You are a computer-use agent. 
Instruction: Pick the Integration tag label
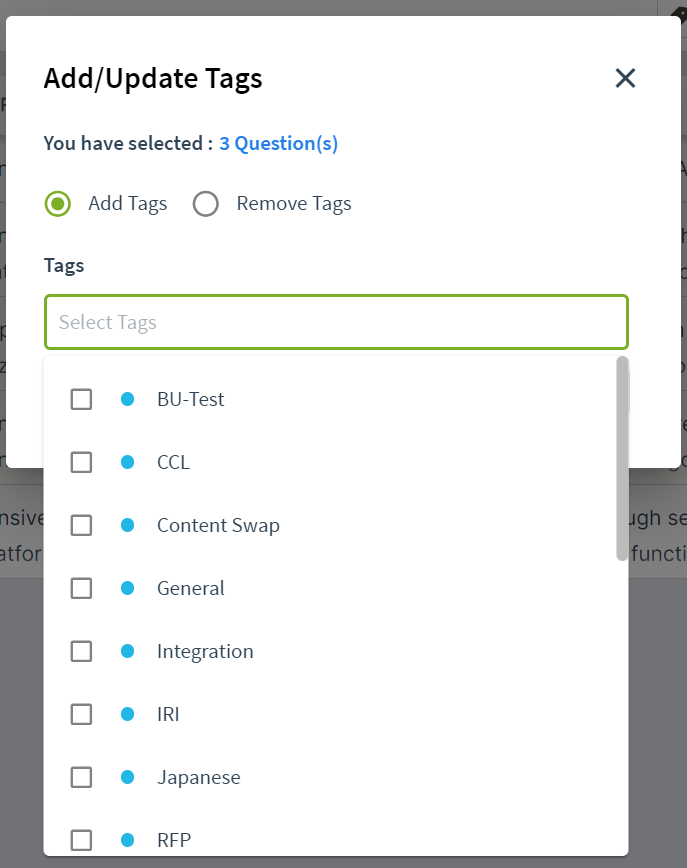pyautogui.click(x=205, y=652)
